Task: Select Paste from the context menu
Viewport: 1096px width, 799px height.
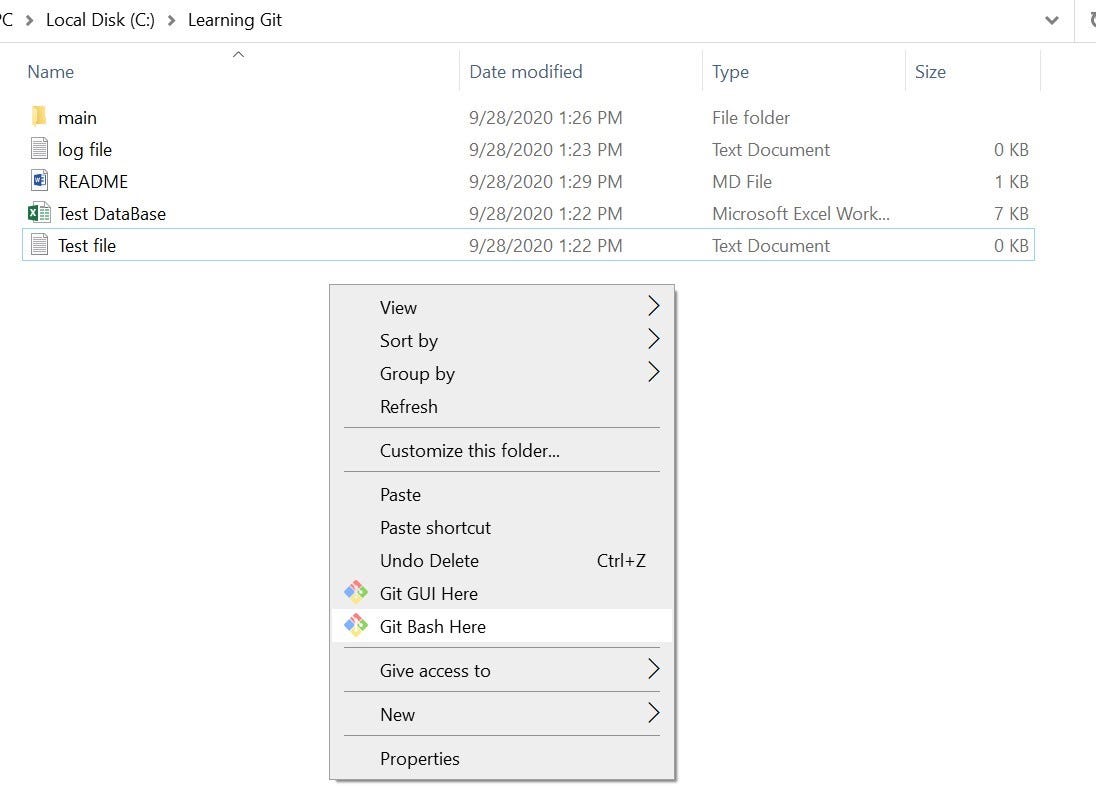Action: click(400, 494)
